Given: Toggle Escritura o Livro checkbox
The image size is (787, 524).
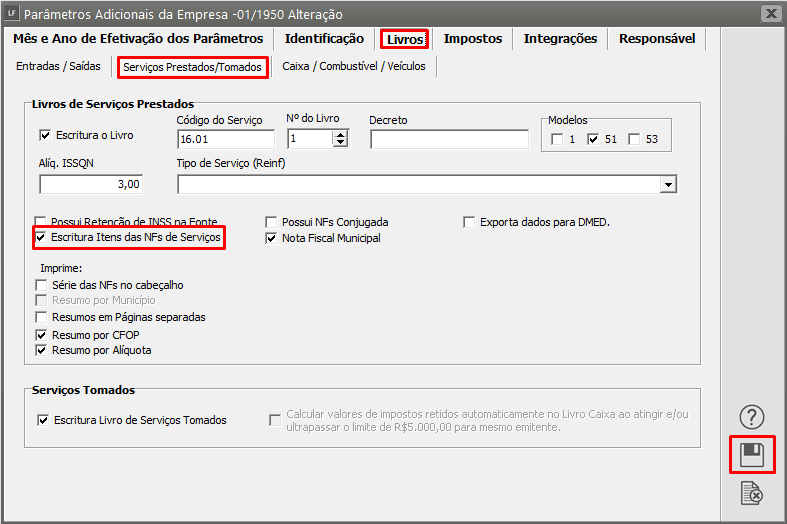Looking at the screenshot, I should coord(44,136).
